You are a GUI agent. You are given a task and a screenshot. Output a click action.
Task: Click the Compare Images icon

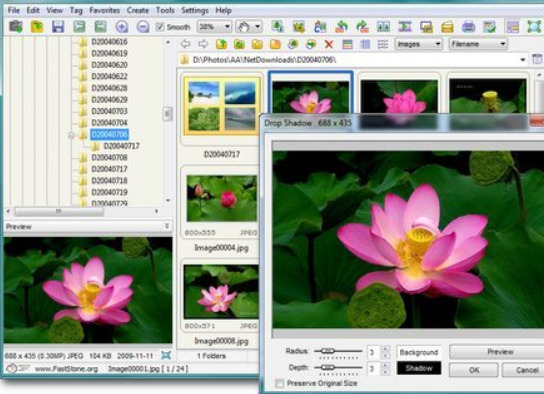(383, 26)
